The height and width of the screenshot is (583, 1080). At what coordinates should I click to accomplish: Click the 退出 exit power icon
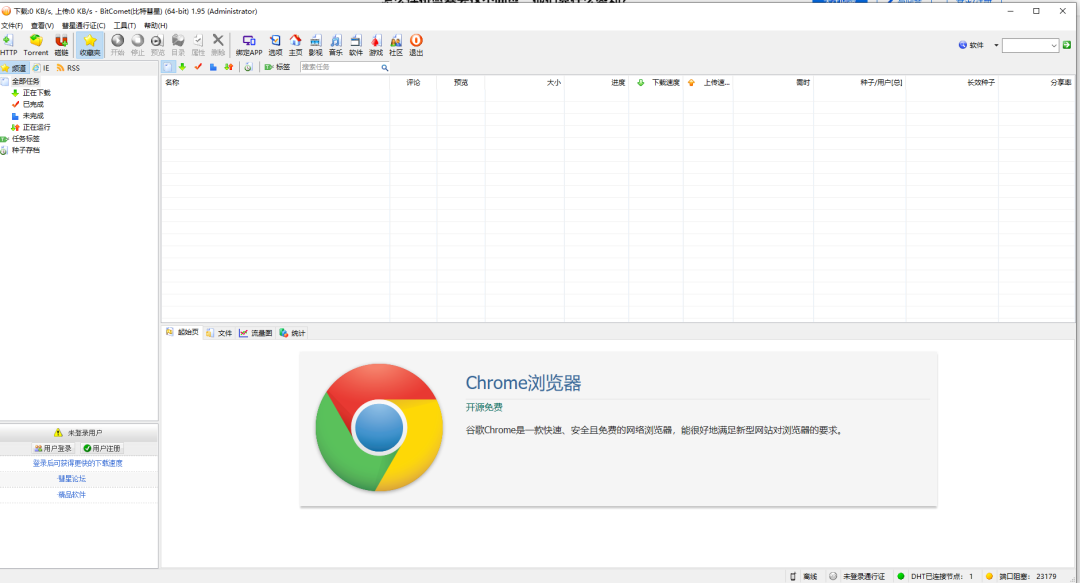416,45
